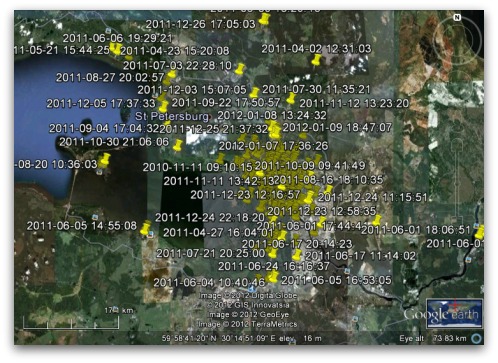Click the St Petersburg place label
Image resolution: width=498 pixels, height=363 pixels.
172,116
